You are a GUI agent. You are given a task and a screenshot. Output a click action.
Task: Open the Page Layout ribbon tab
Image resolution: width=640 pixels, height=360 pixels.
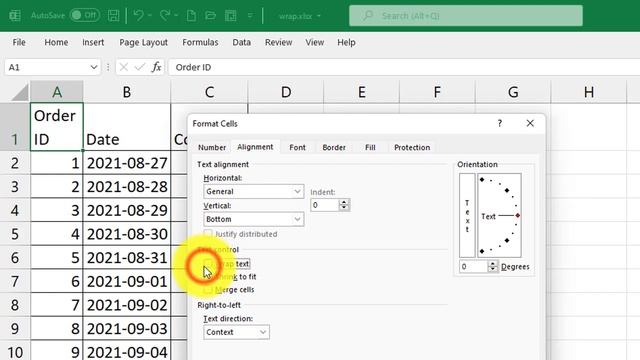tap(143, 42)
